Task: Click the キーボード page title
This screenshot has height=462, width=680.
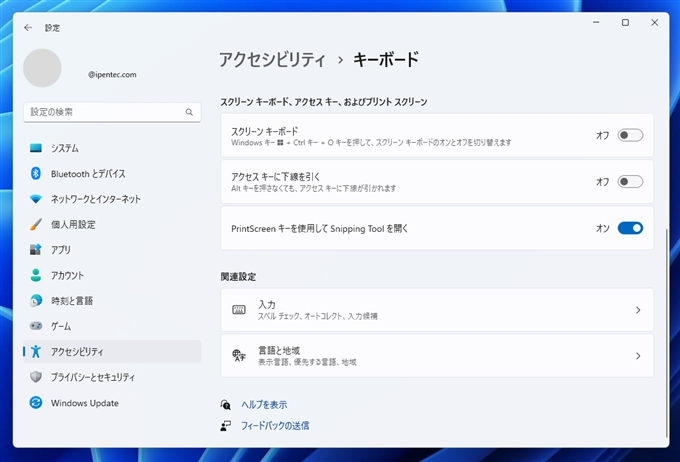Action: coord(386,59)
